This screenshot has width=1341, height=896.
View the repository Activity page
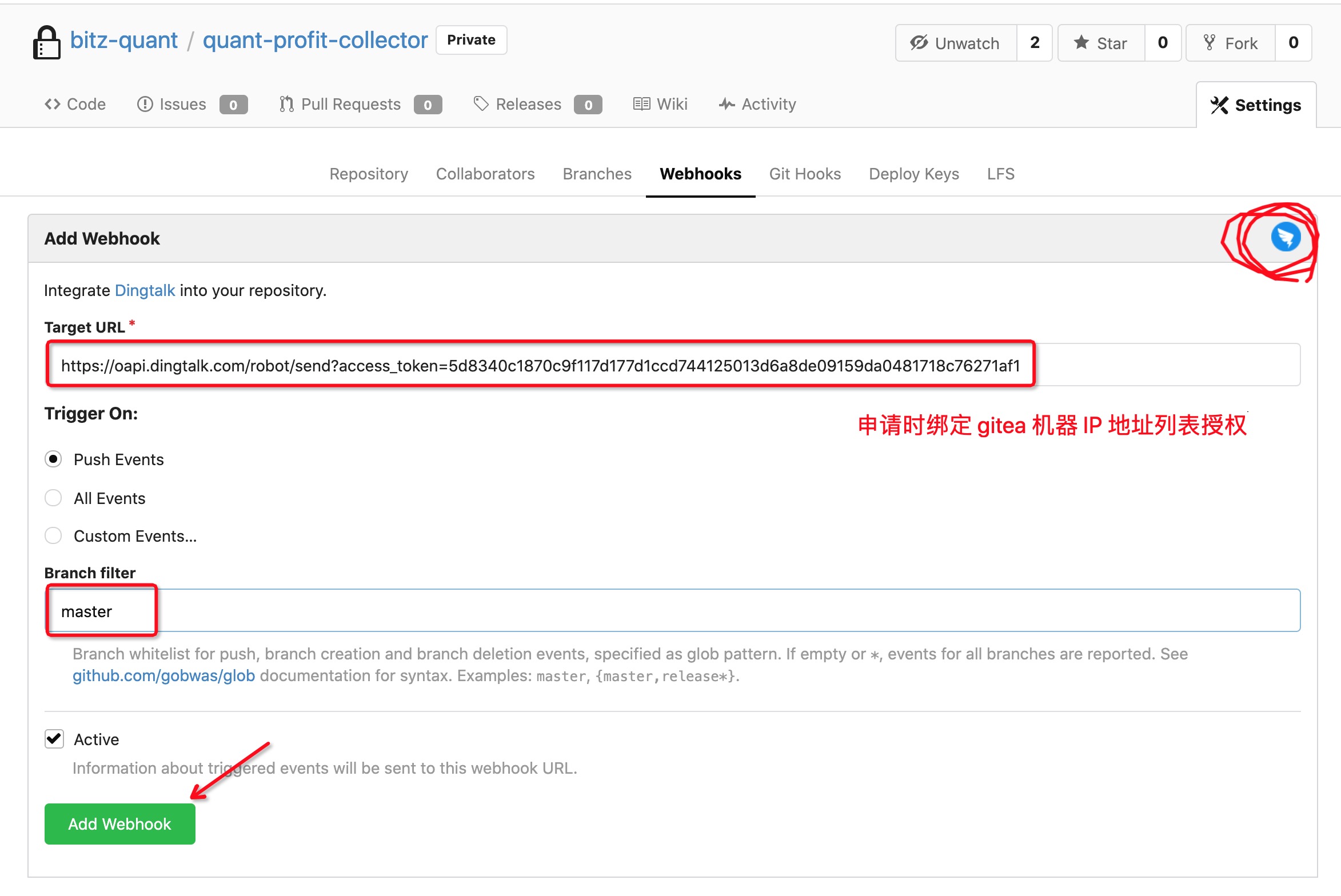[757, 104]
